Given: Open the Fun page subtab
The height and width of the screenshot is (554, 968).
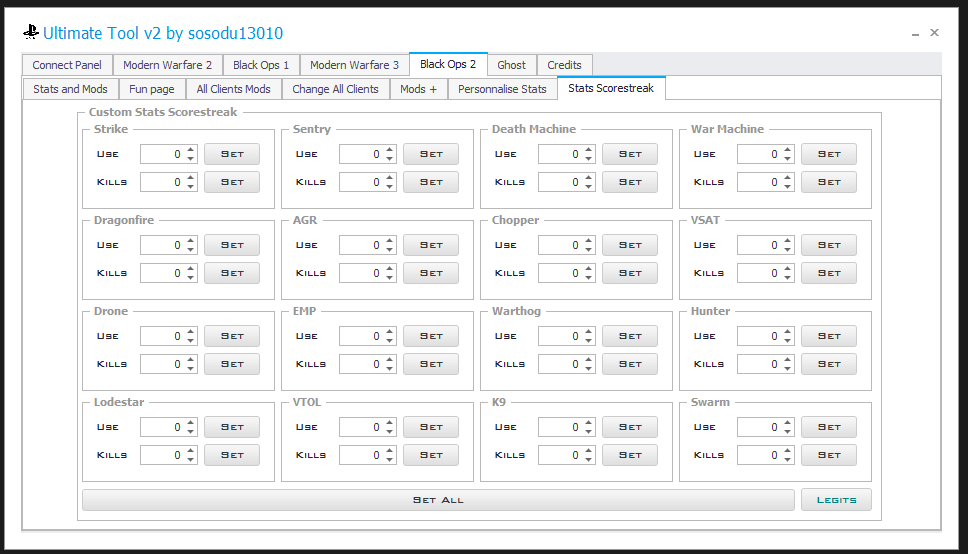Looking at the screenshot, I should tap(152, 89).
